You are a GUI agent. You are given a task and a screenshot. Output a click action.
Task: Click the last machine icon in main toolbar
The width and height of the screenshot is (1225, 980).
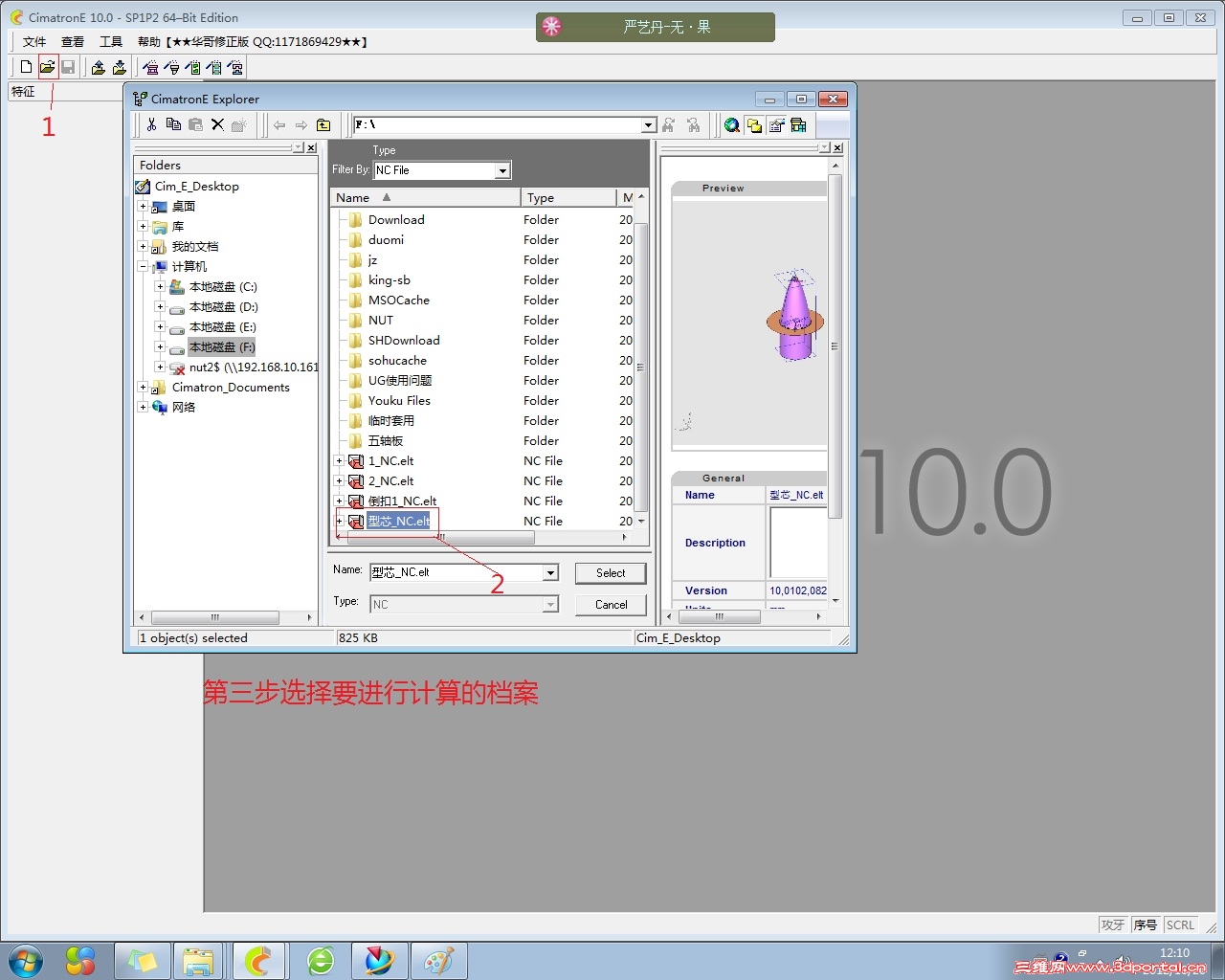pos(235,67)
